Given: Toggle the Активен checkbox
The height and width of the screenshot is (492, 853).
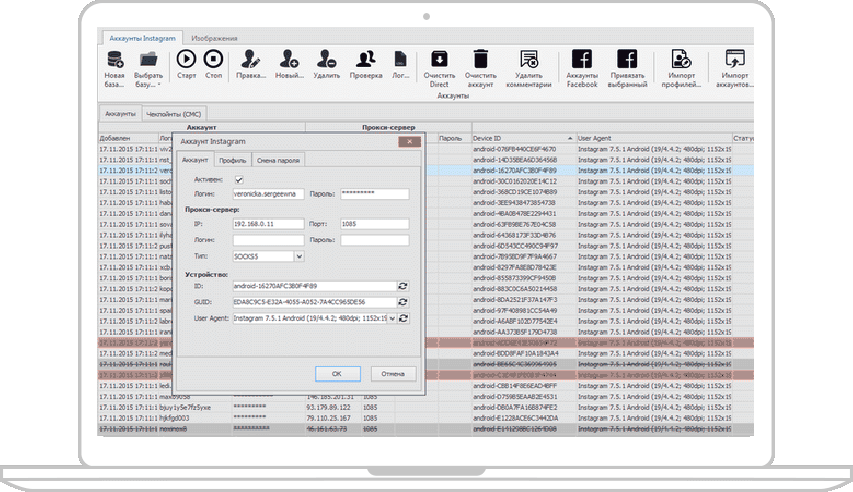Looking at the screenshot, I should 238,179.
